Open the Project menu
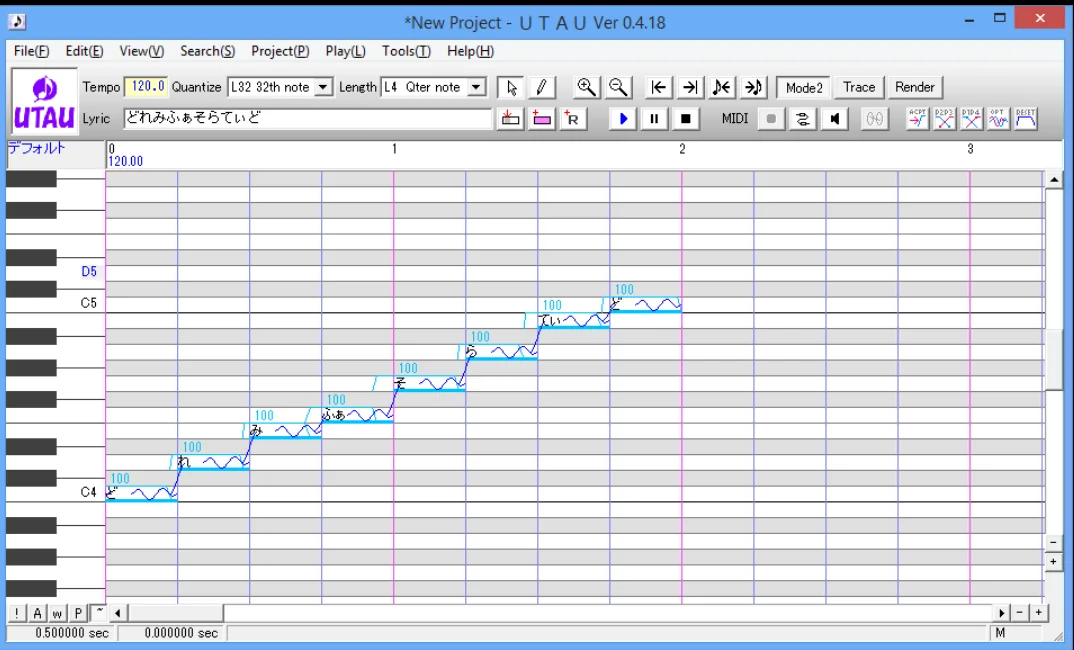Screen dimensions: 1074x650 tap(280, 51)
